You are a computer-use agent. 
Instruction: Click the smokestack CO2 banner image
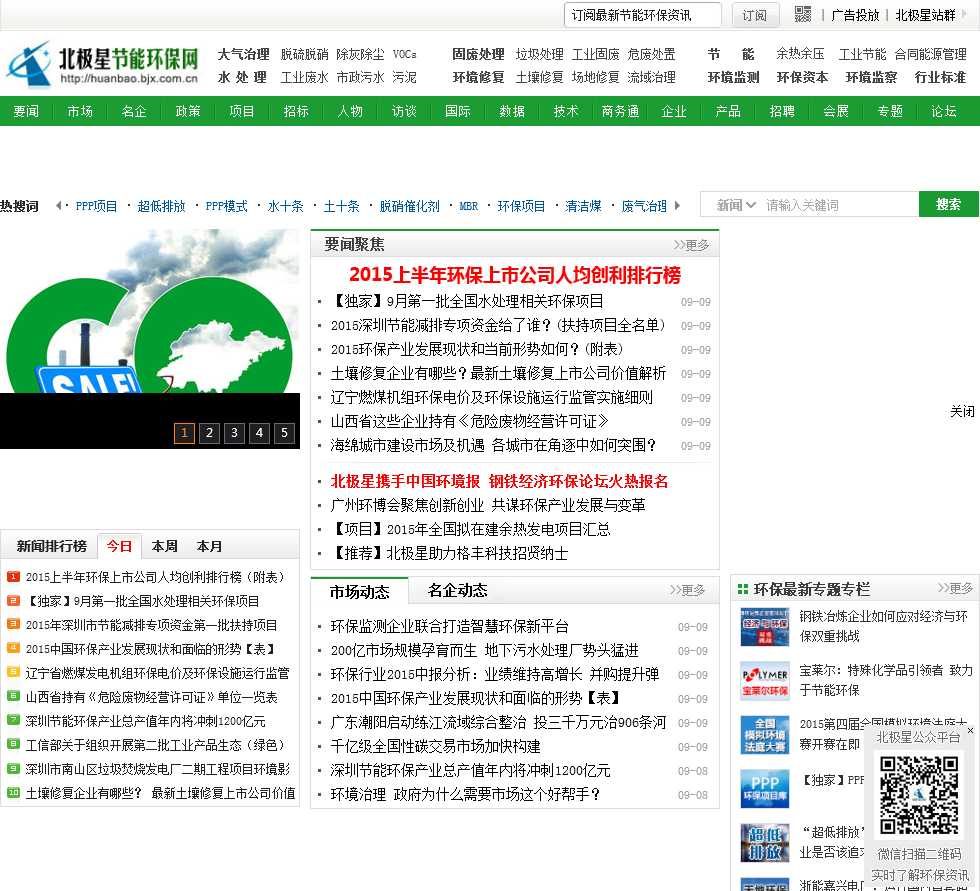[x=150, y=311]
